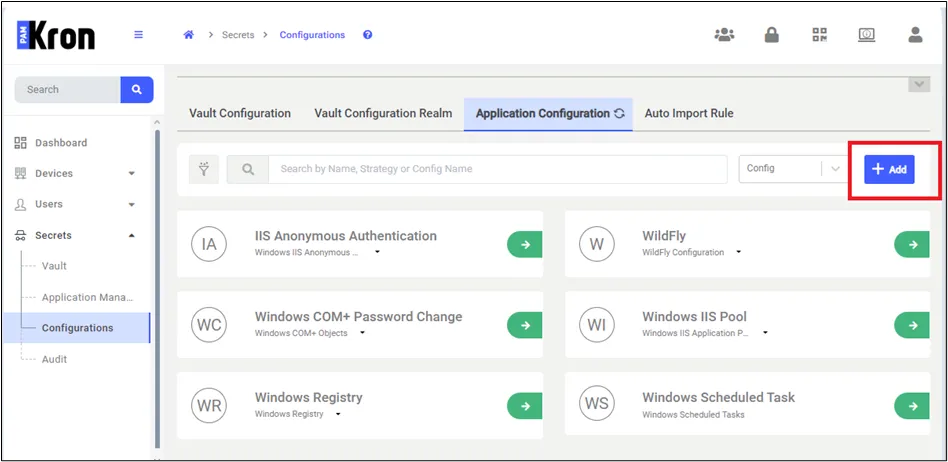Click the home icon in breadcrumb

point(188,35)
